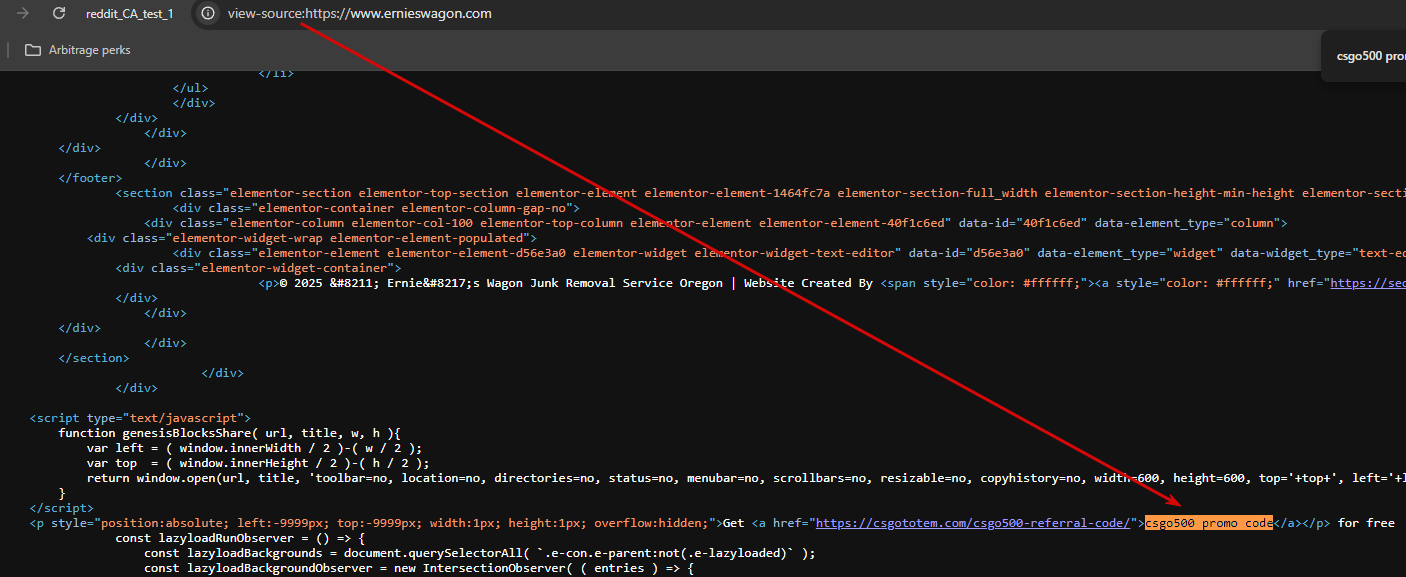Click the closing </ul> tag
Screen dimensions: 1406x577
pyautogui.click(x=190, y=88)
